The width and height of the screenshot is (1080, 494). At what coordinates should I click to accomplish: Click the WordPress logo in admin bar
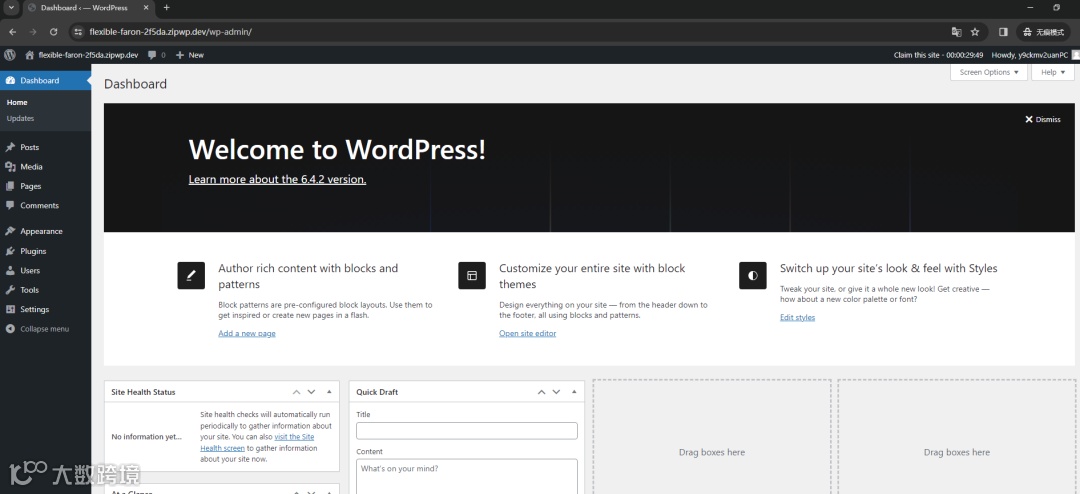(9, 54)
